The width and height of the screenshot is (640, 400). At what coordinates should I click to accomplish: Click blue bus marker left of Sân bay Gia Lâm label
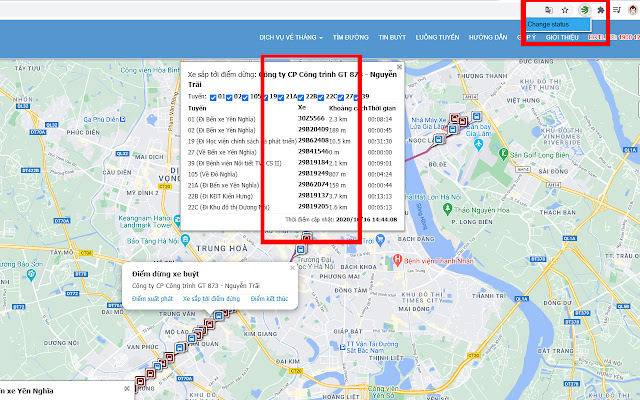tap(452, 129)
